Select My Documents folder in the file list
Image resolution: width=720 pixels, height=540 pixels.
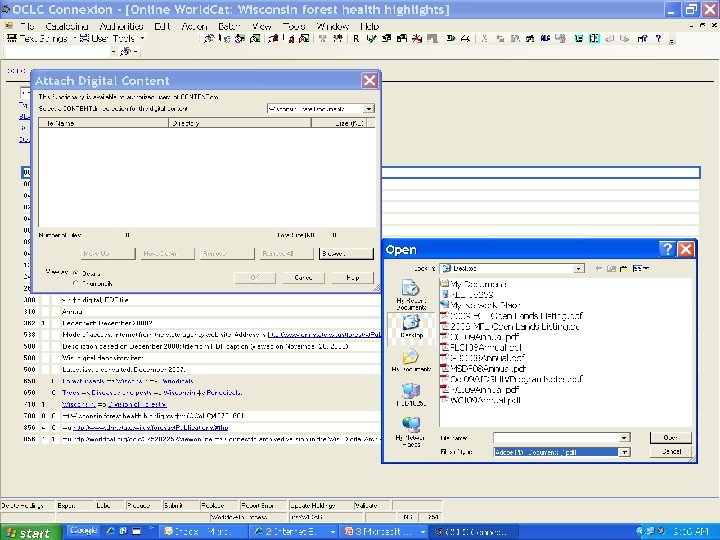pos(473,284)
